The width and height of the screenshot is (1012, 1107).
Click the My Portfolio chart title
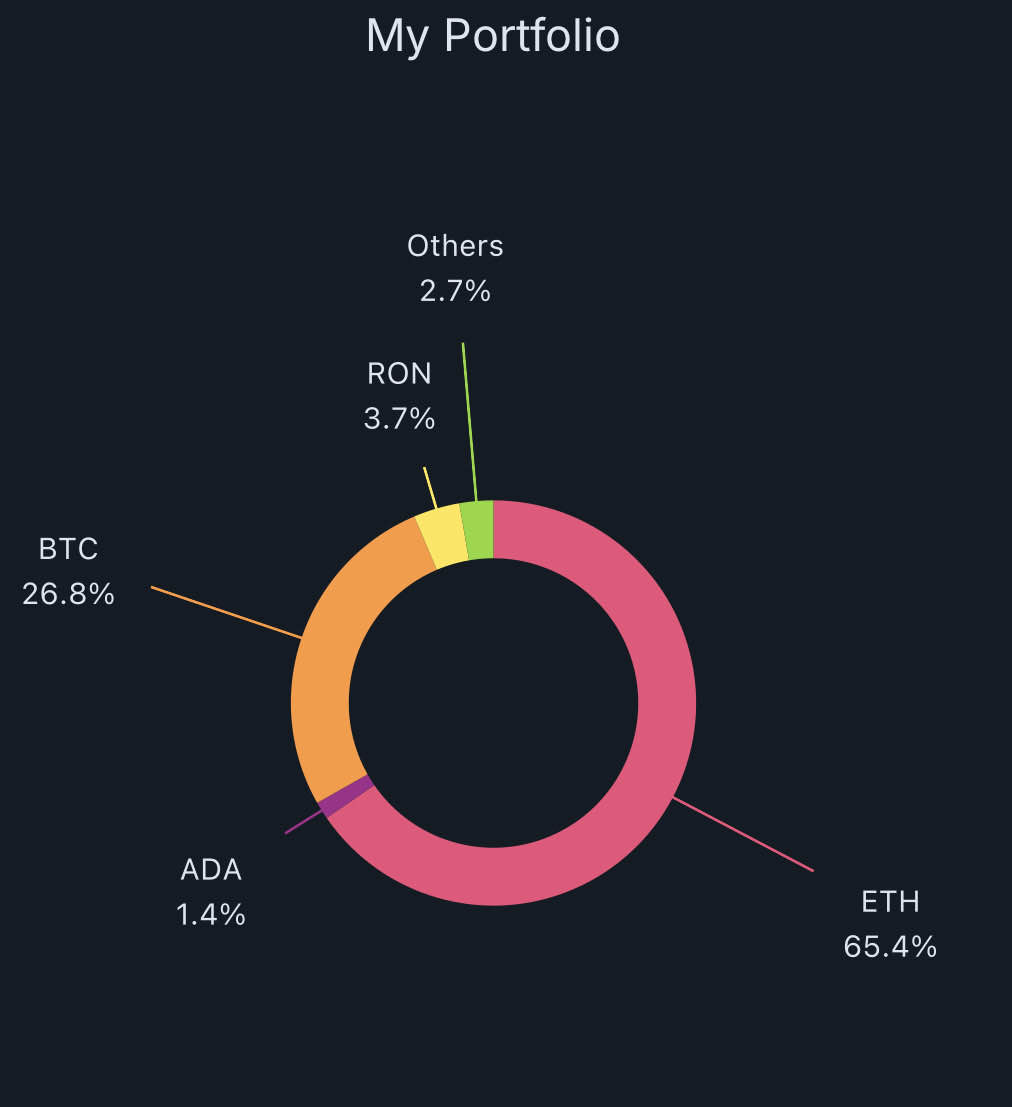pyautogui.click(x=493, y=36)
